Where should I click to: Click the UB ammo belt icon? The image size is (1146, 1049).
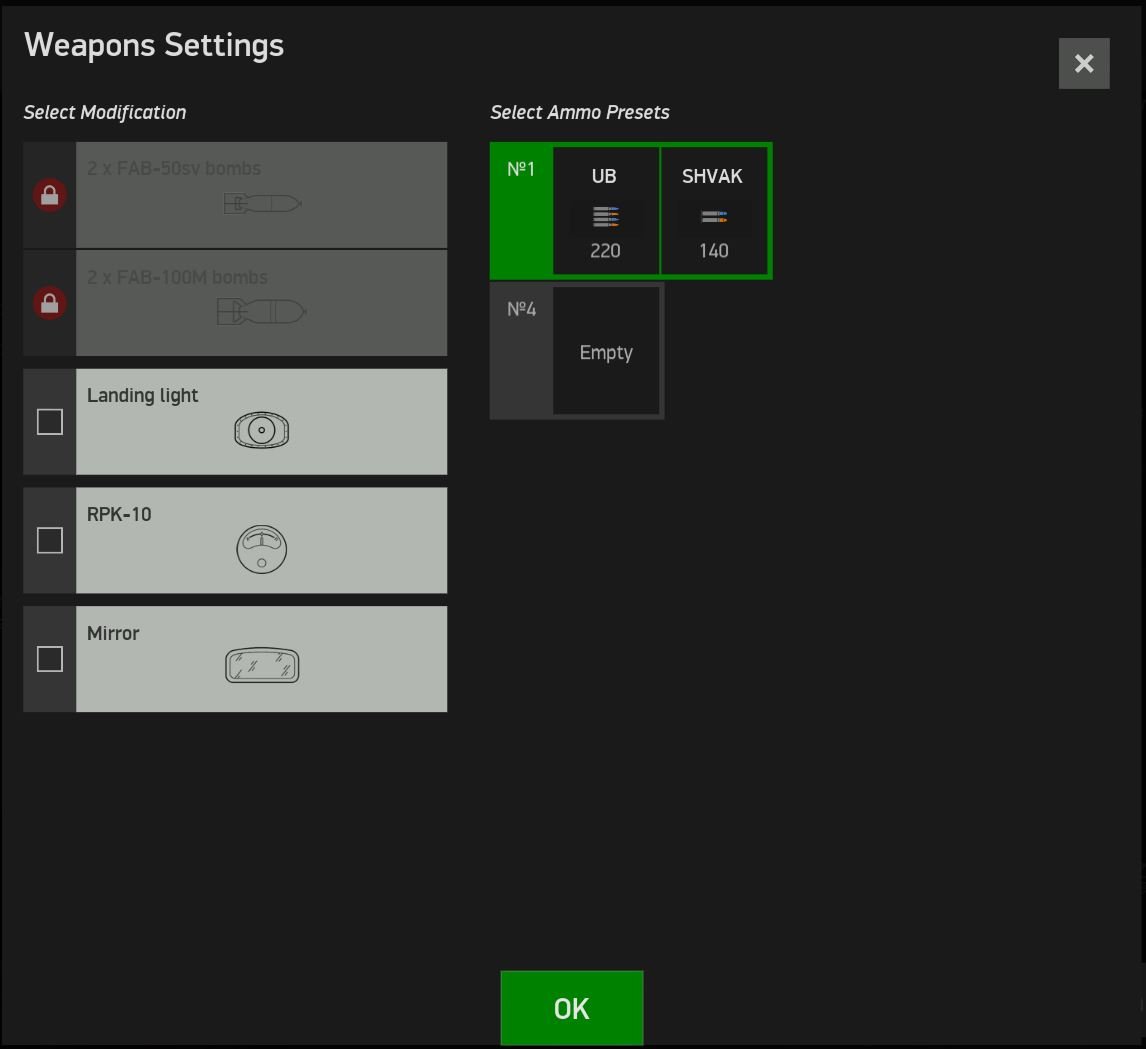point(605,217)
